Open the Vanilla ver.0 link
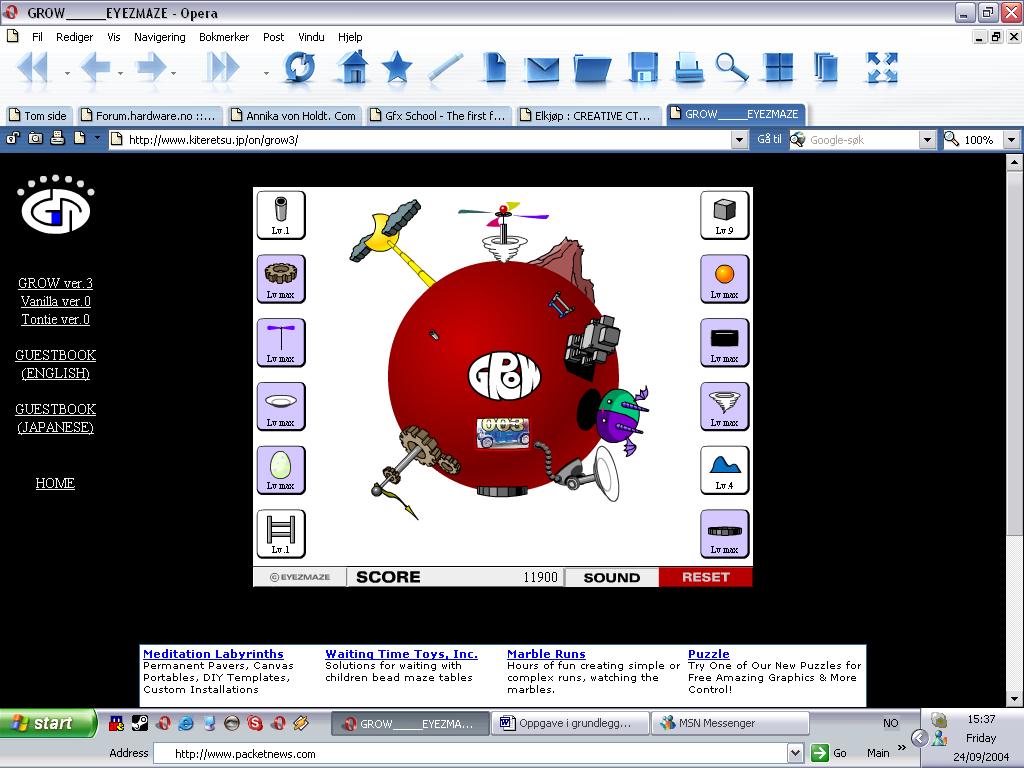Viewport: 1024px width, 768px height. 56,301
